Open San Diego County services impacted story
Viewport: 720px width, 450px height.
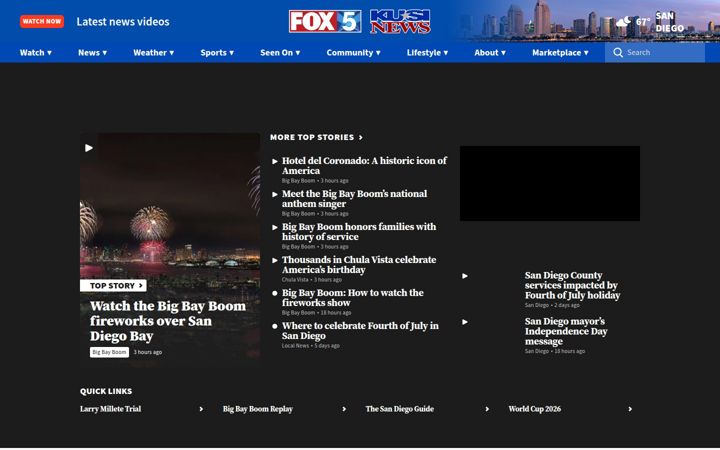pos(572,285)
